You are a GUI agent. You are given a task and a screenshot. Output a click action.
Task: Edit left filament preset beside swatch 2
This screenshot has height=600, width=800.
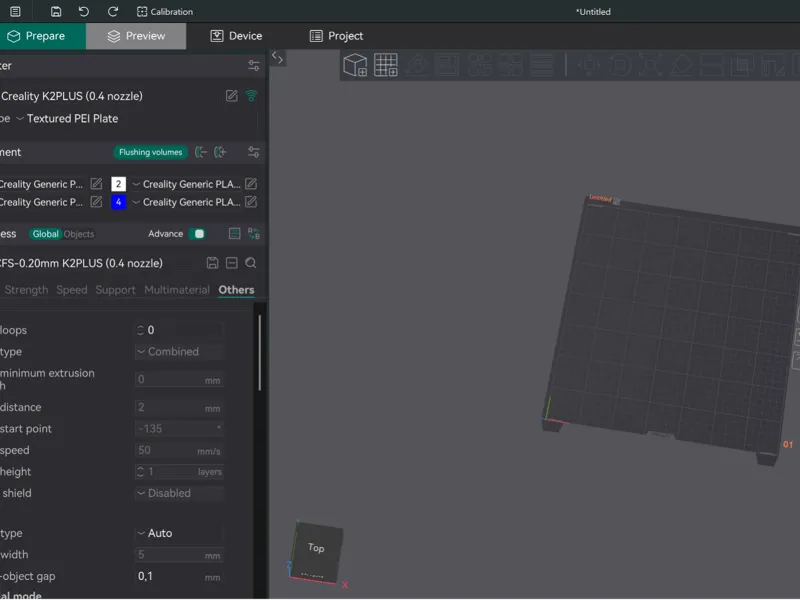(96, 184)
